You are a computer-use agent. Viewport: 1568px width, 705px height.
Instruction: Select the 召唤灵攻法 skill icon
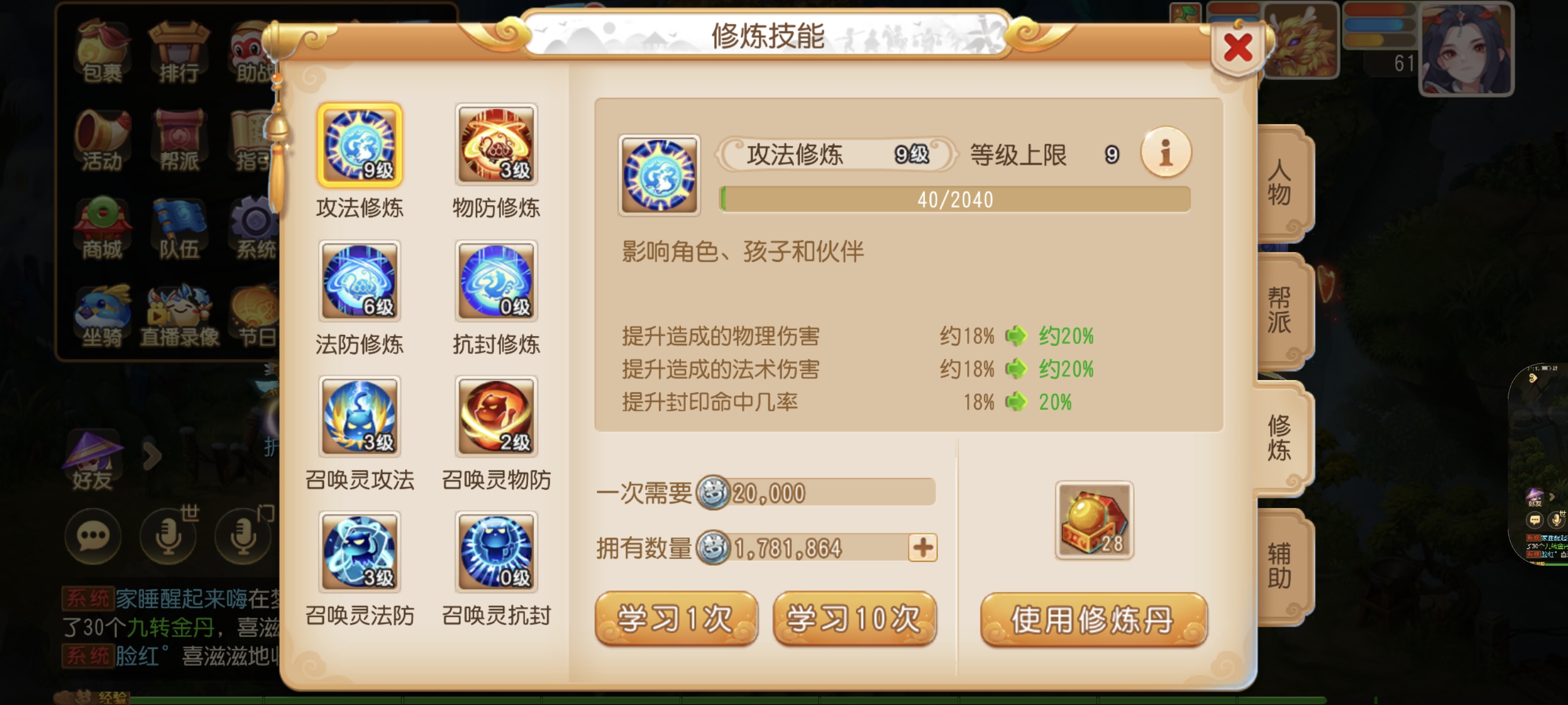click(359, 417)
